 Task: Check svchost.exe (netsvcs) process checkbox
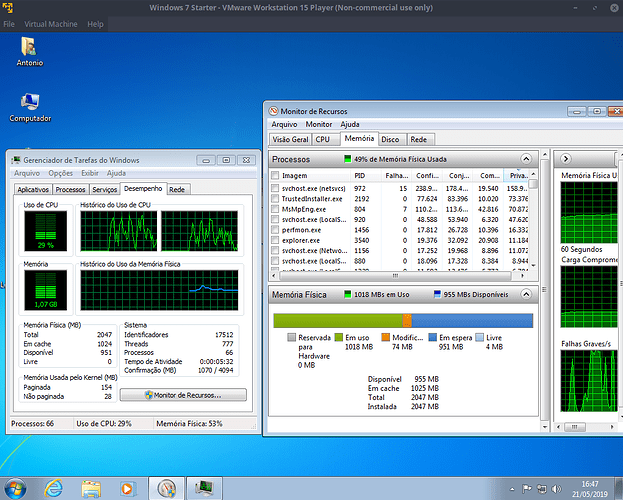(x=275, y=188)
